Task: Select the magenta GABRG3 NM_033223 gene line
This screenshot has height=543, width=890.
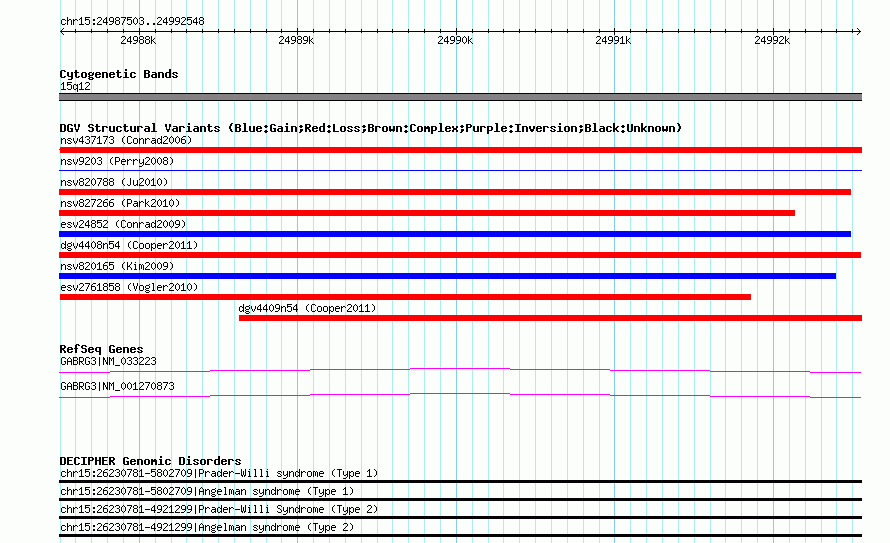Action: (x=460, y=371)
